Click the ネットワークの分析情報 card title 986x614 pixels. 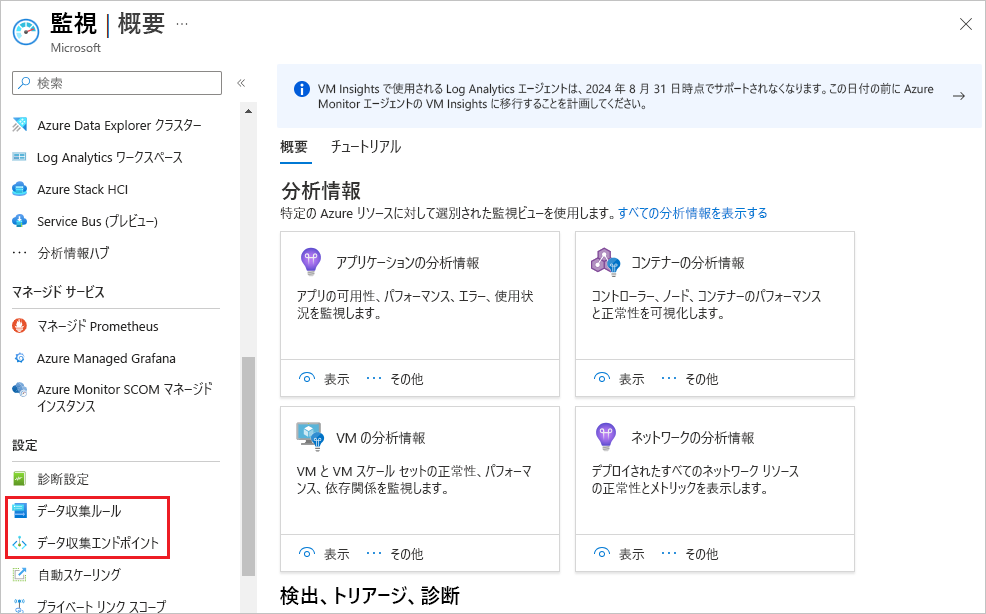(x=693, y=438)
